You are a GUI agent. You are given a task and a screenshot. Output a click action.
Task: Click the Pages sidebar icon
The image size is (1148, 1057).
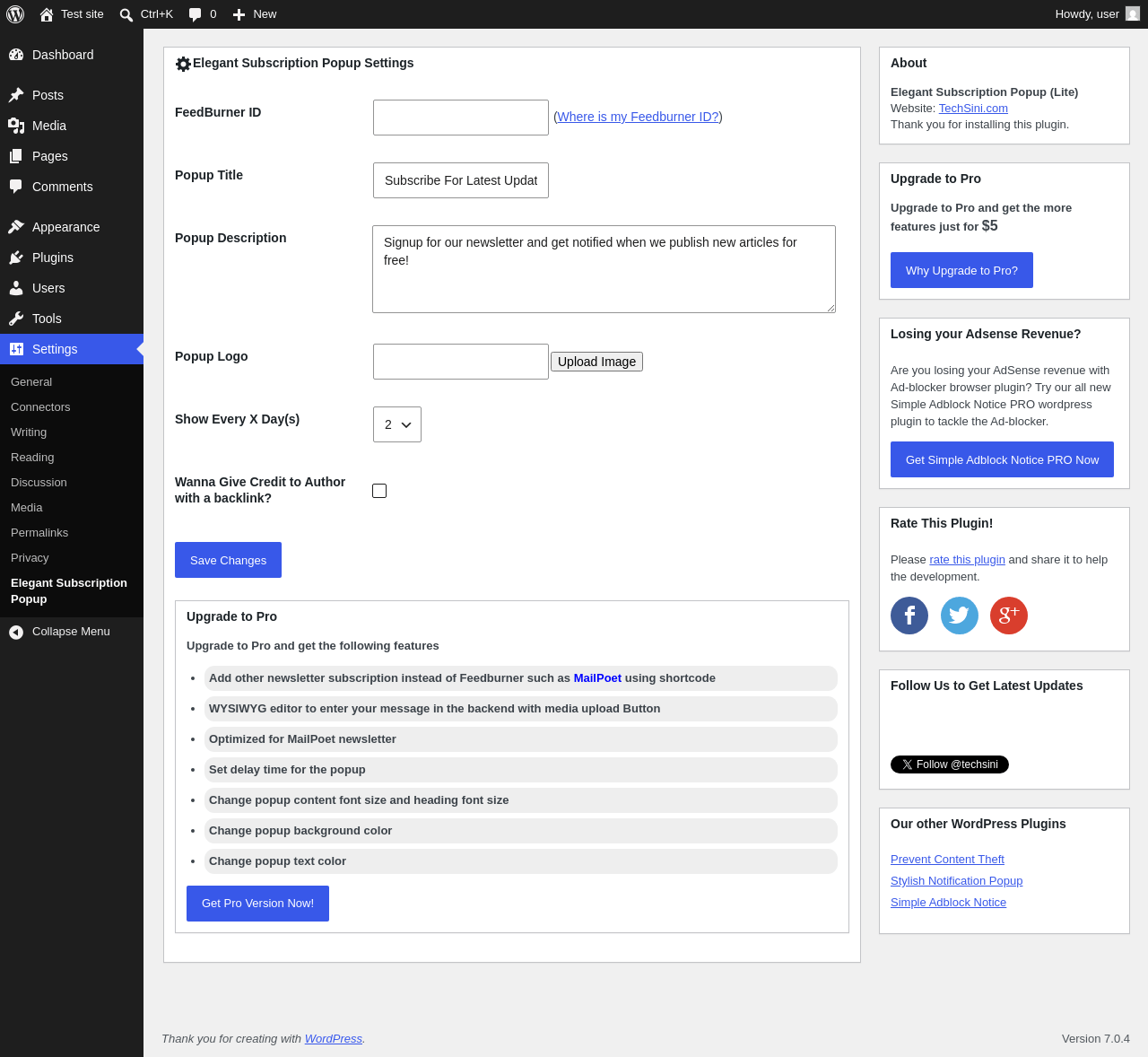(16, 156)
